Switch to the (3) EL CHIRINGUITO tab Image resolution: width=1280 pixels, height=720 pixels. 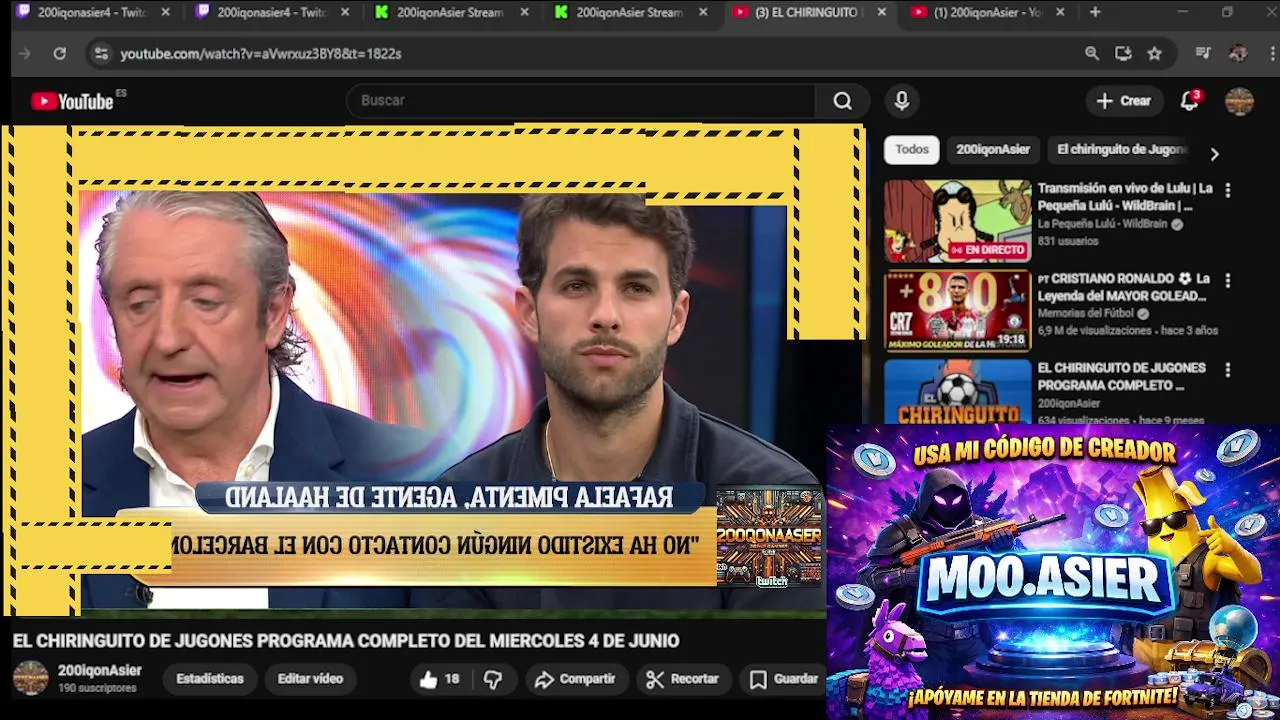[x=808, y=12]
